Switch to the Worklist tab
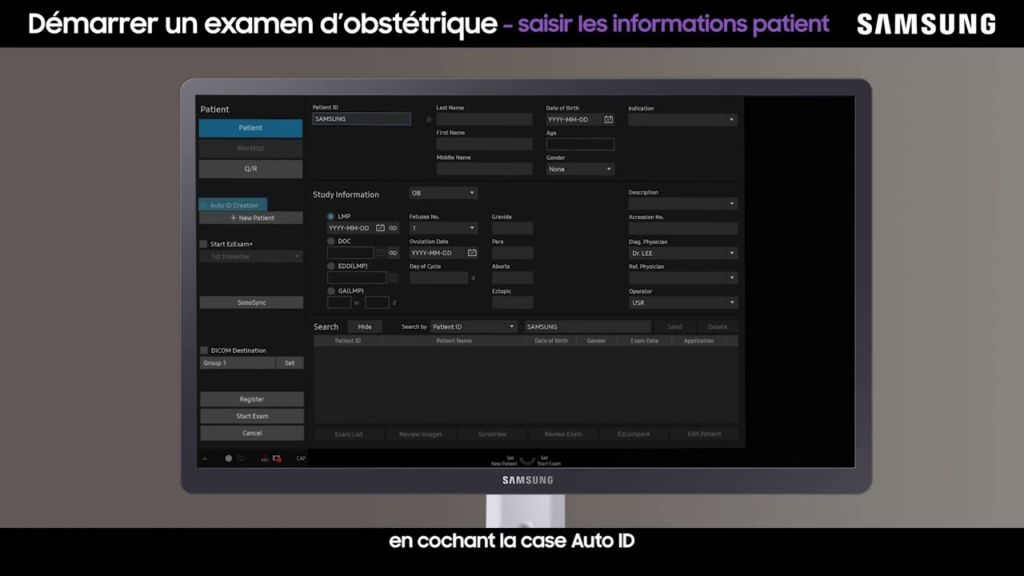Screen dimensions: 1024x576 tap(251, 148)
